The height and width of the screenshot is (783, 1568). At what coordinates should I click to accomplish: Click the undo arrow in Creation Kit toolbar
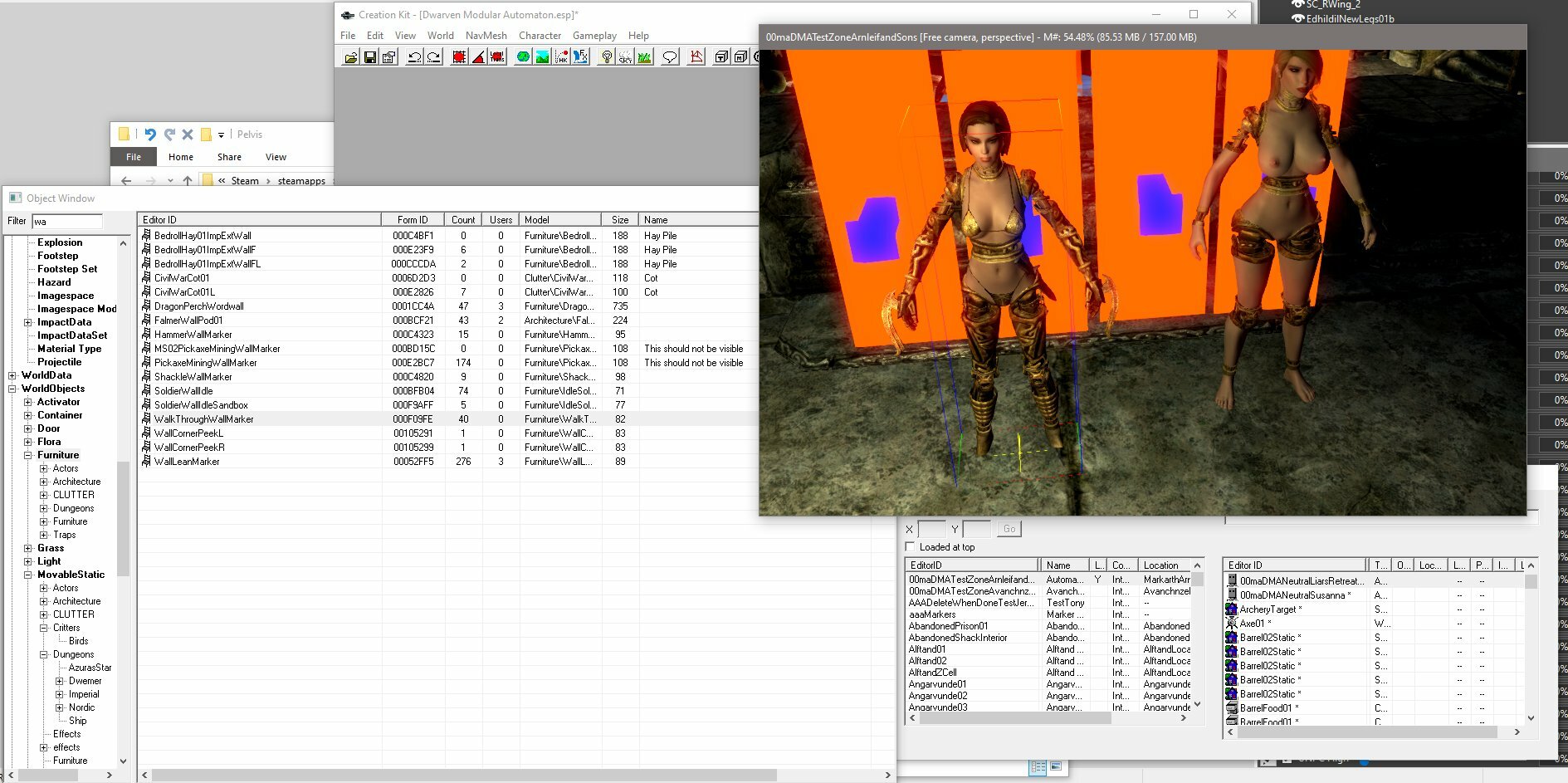pos(414,56)
